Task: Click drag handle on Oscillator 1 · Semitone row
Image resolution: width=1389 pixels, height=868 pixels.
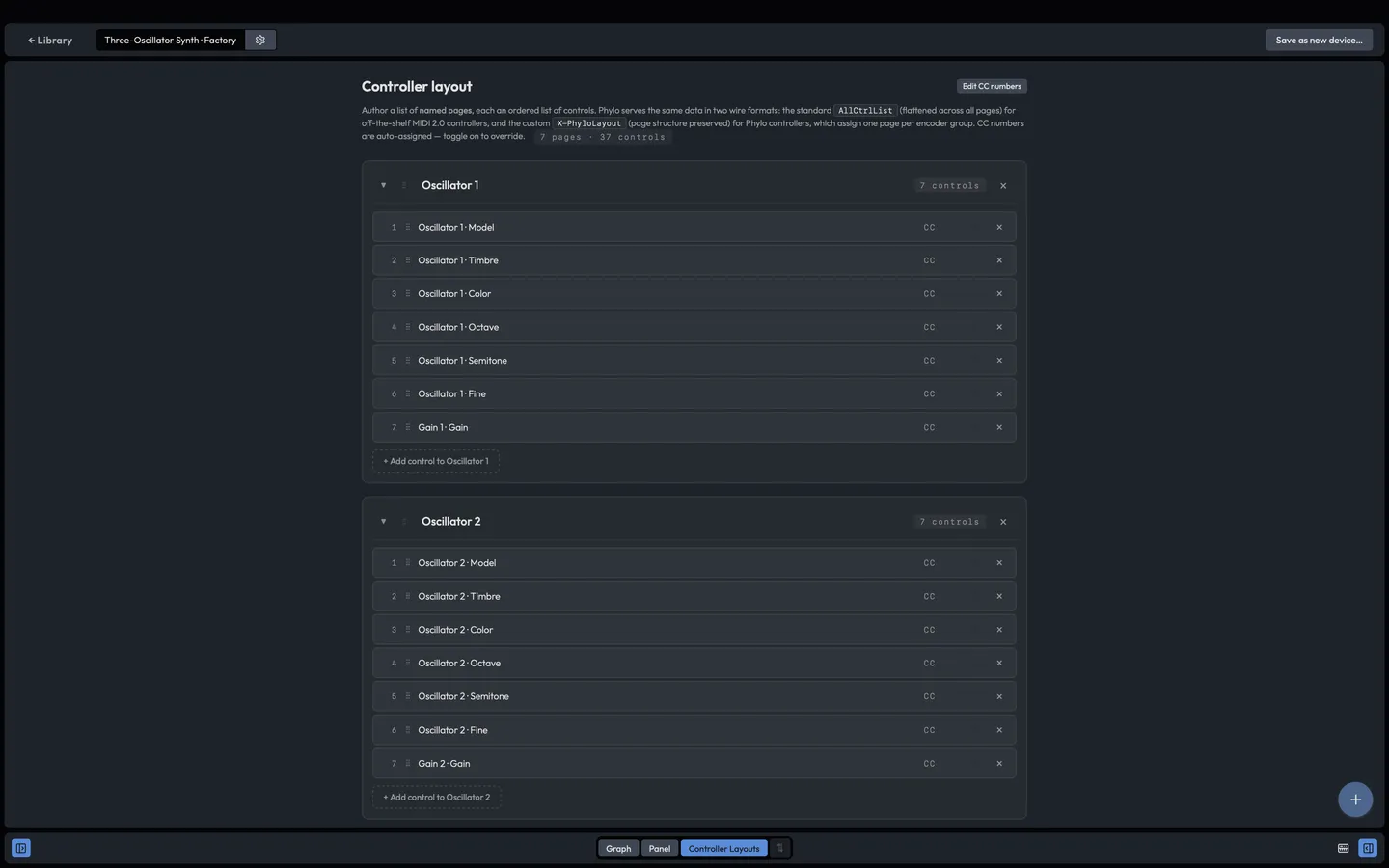Action: [x=408, y=361]
